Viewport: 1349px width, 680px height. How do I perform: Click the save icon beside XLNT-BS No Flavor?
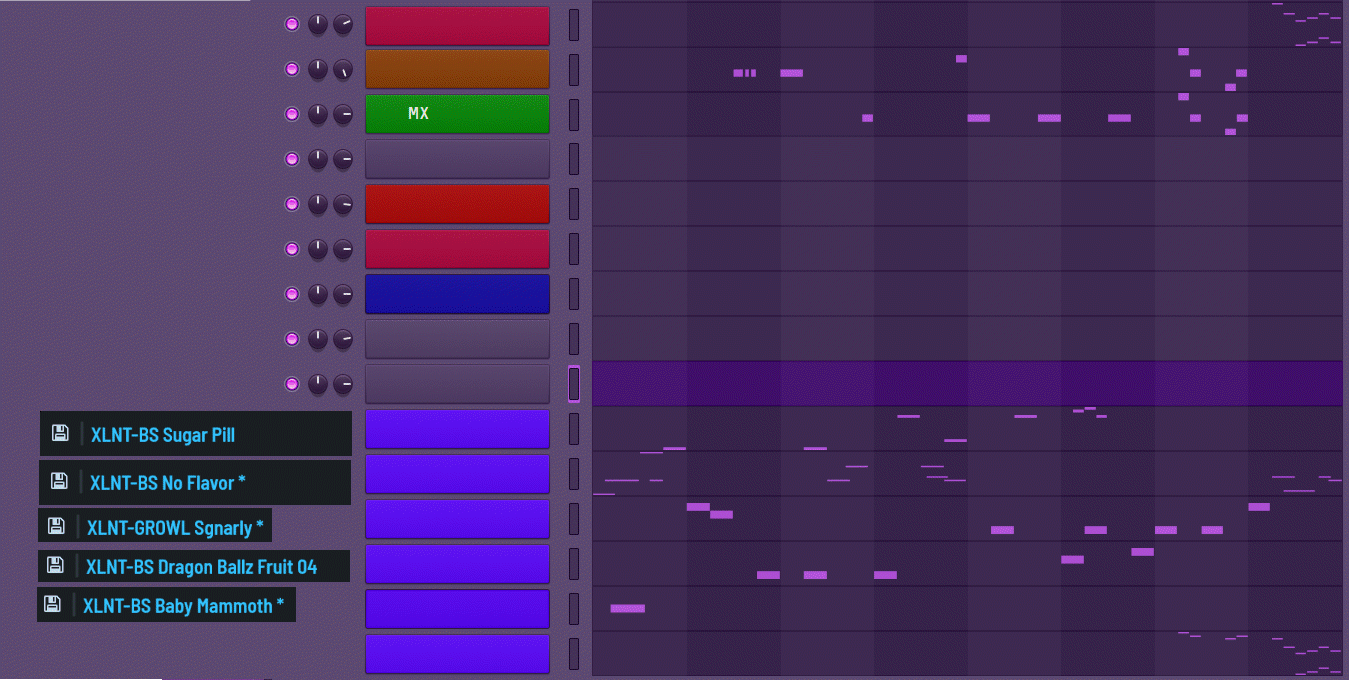coord(60,481)
